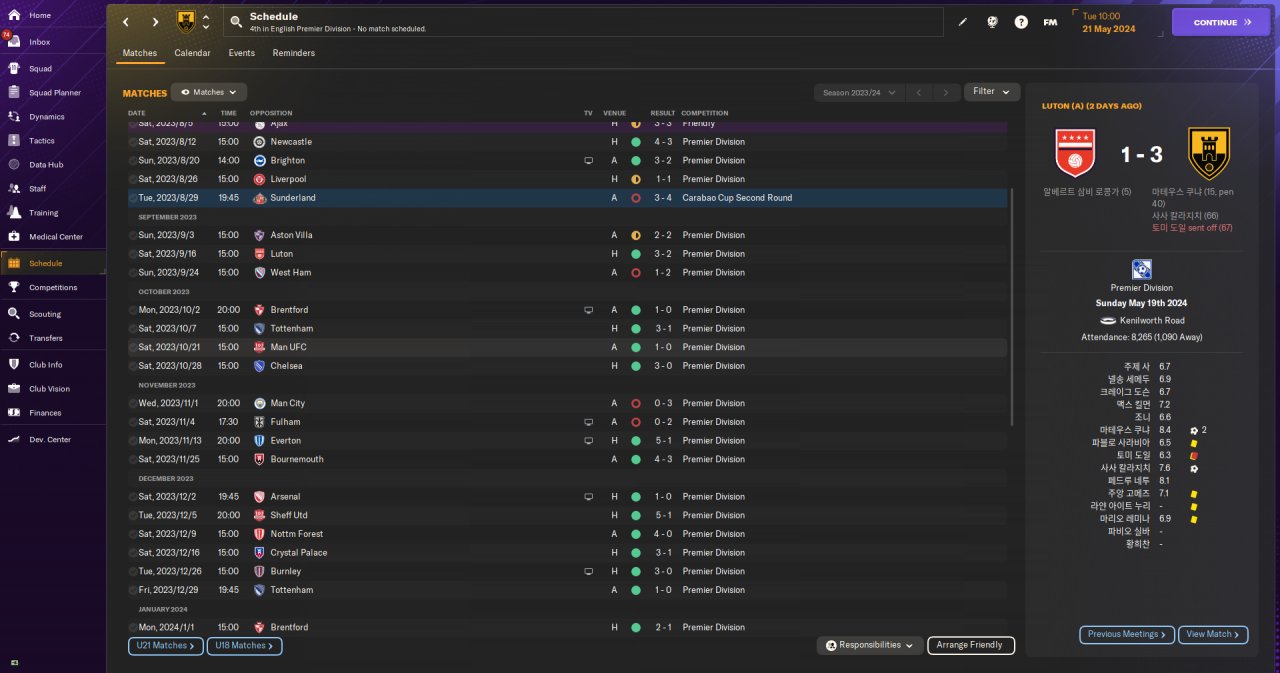
Task: Open the Staff section
Action: pos(38,189)
